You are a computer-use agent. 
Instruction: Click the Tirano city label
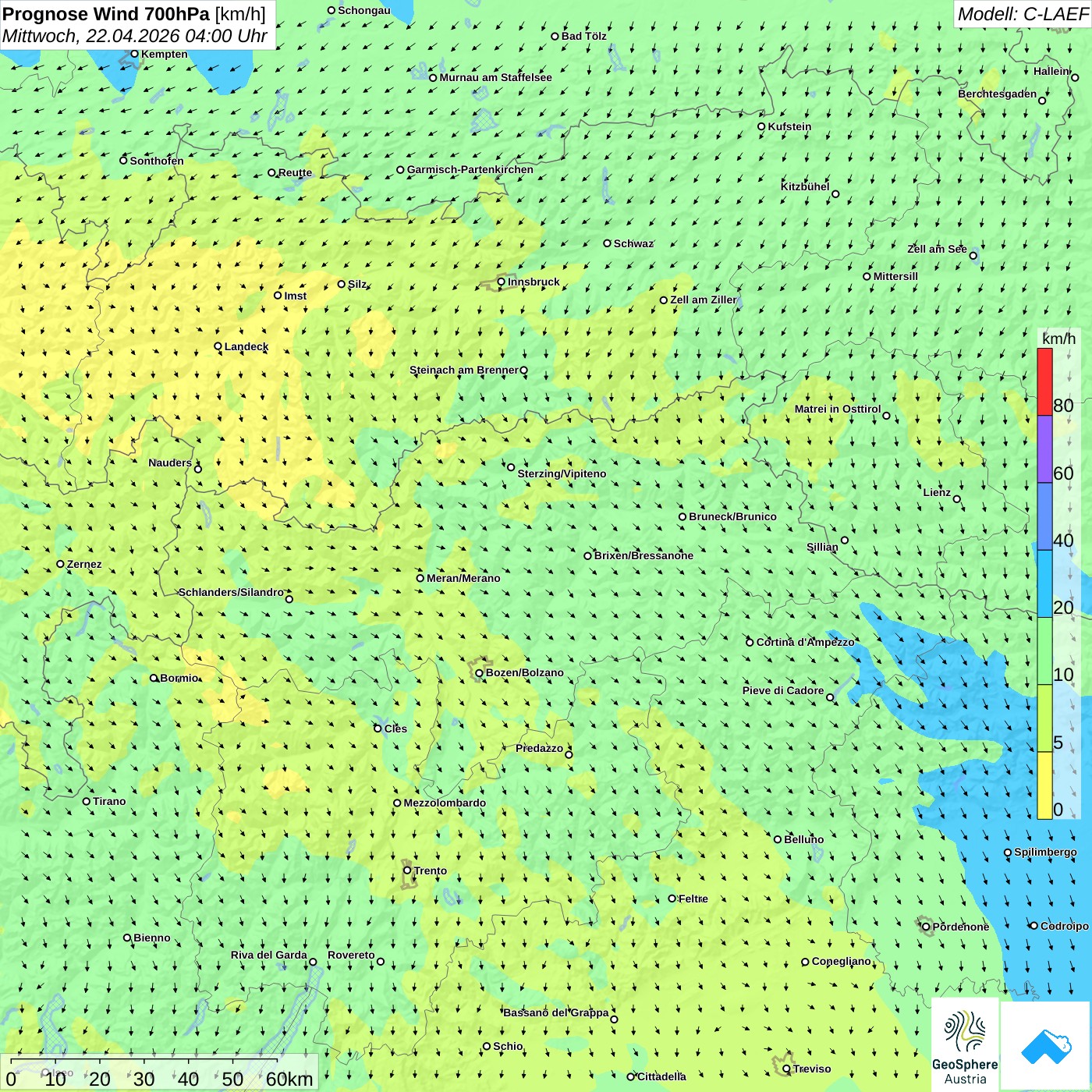[109, 801]
